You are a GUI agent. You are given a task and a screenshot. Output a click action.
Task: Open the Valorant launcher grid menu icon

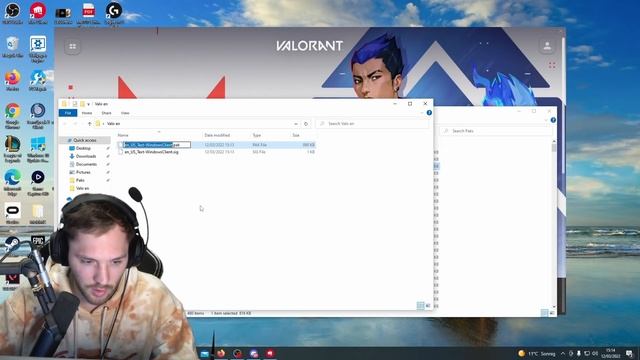click(x=73, y=47)
